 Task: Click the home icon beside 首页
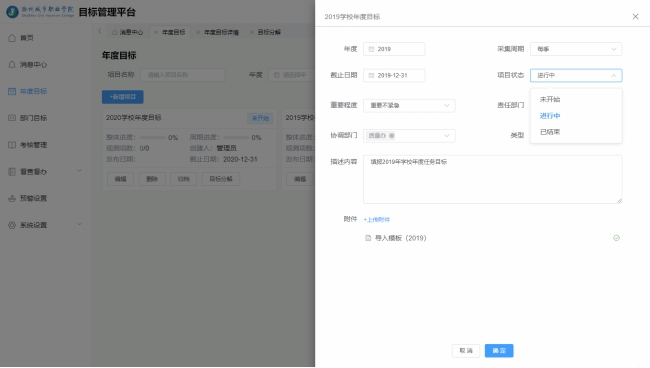(12, 38)
